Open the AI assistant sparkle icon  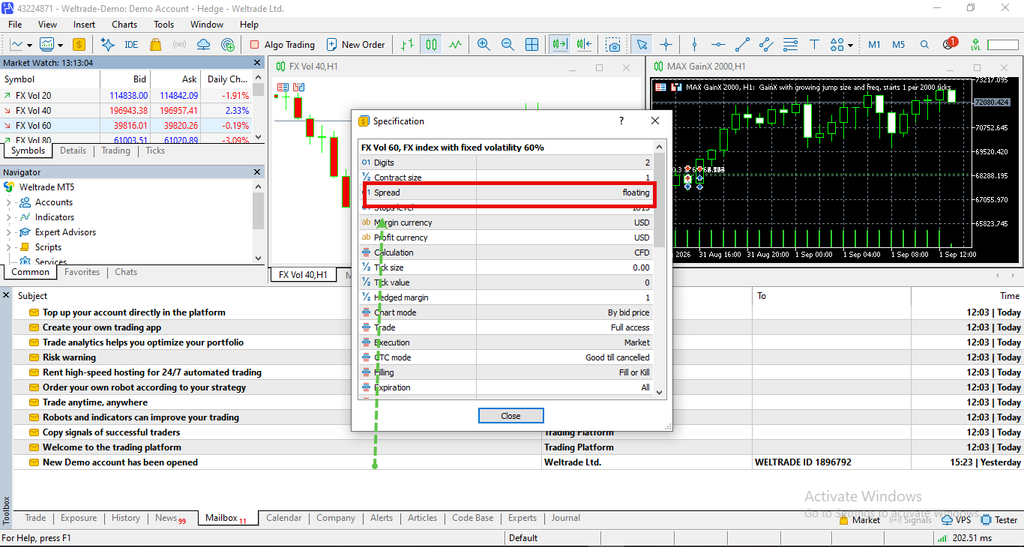coord(107,44)
